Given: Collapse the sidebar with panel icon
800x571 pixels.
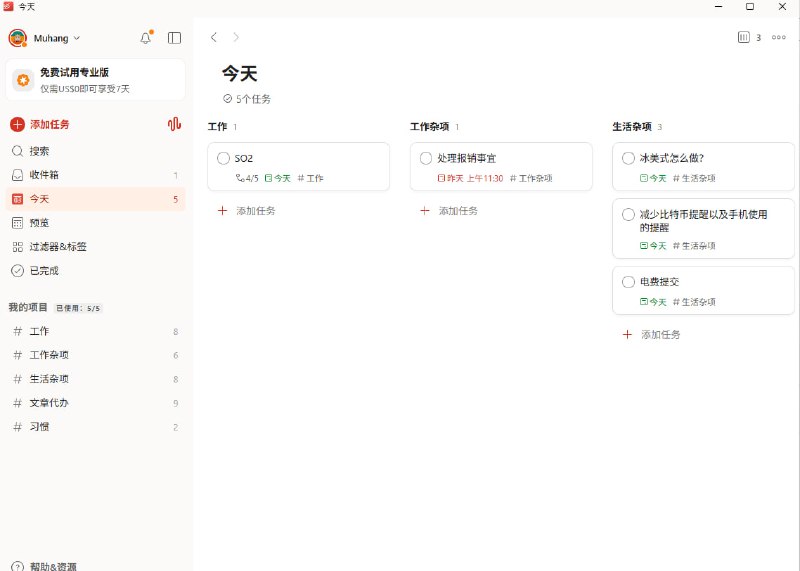Looking at the screenshot, I should 174,38.
